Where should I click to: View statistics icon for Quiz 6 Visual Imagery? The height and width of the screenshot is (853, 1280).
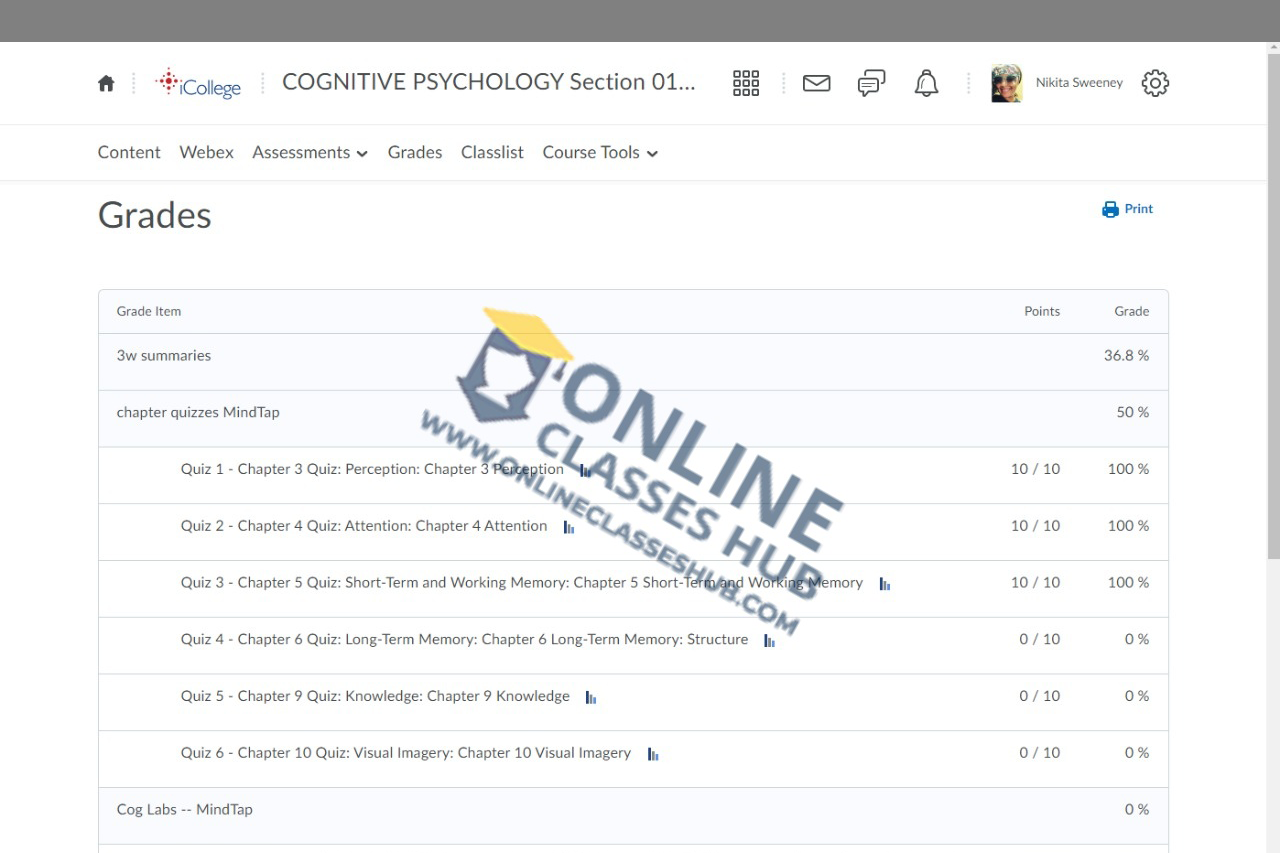click(653, 755)
